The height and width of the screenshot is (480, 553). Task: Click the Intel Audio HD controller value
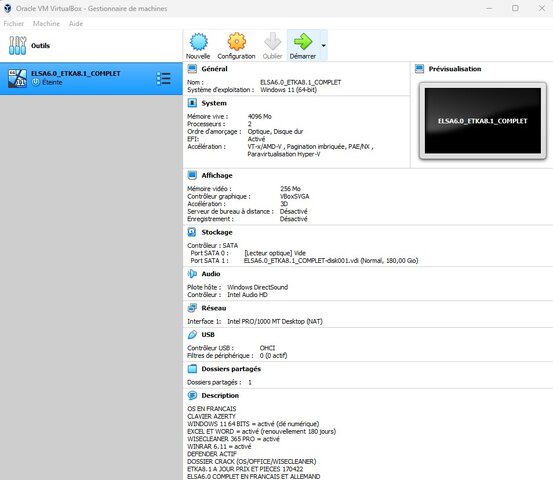click(247, 295)
